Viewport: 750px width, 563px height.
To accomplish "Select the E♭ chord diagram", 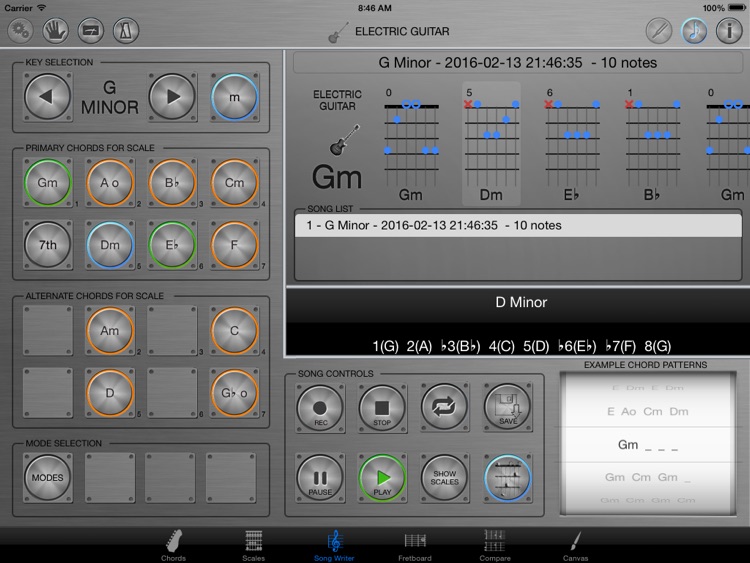I will pyautogui.click(x=572, y=144).
